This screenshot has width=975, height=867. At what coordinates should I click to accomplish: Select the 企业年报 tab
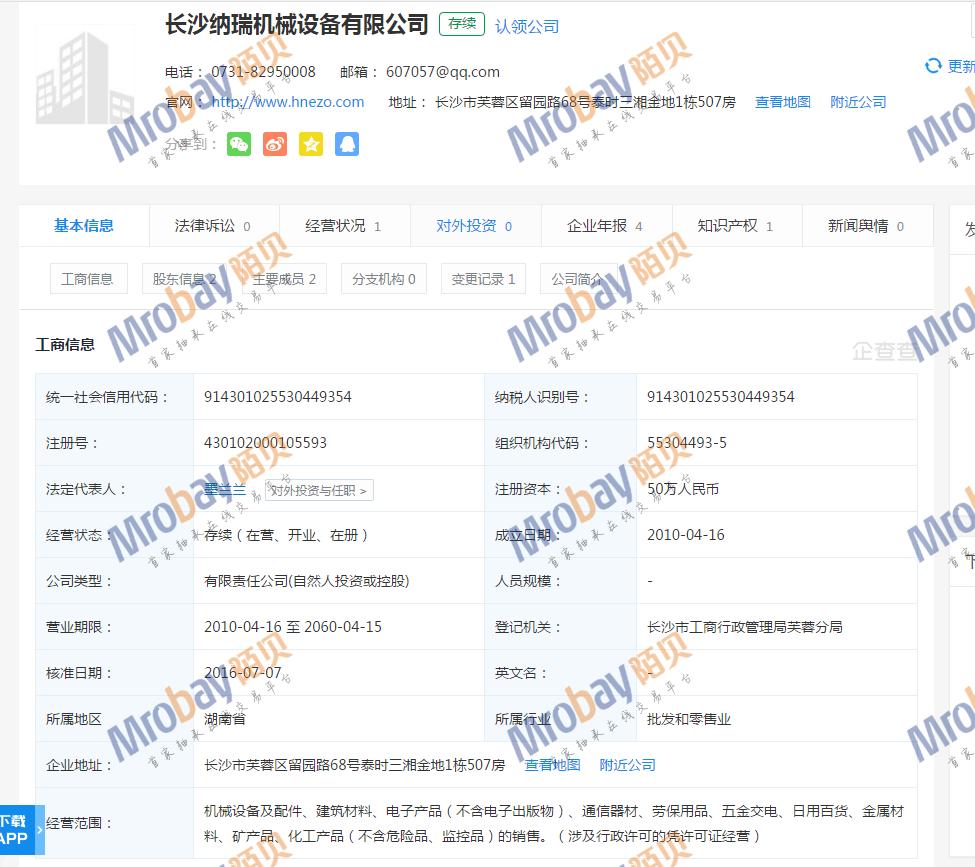point(605,226)
